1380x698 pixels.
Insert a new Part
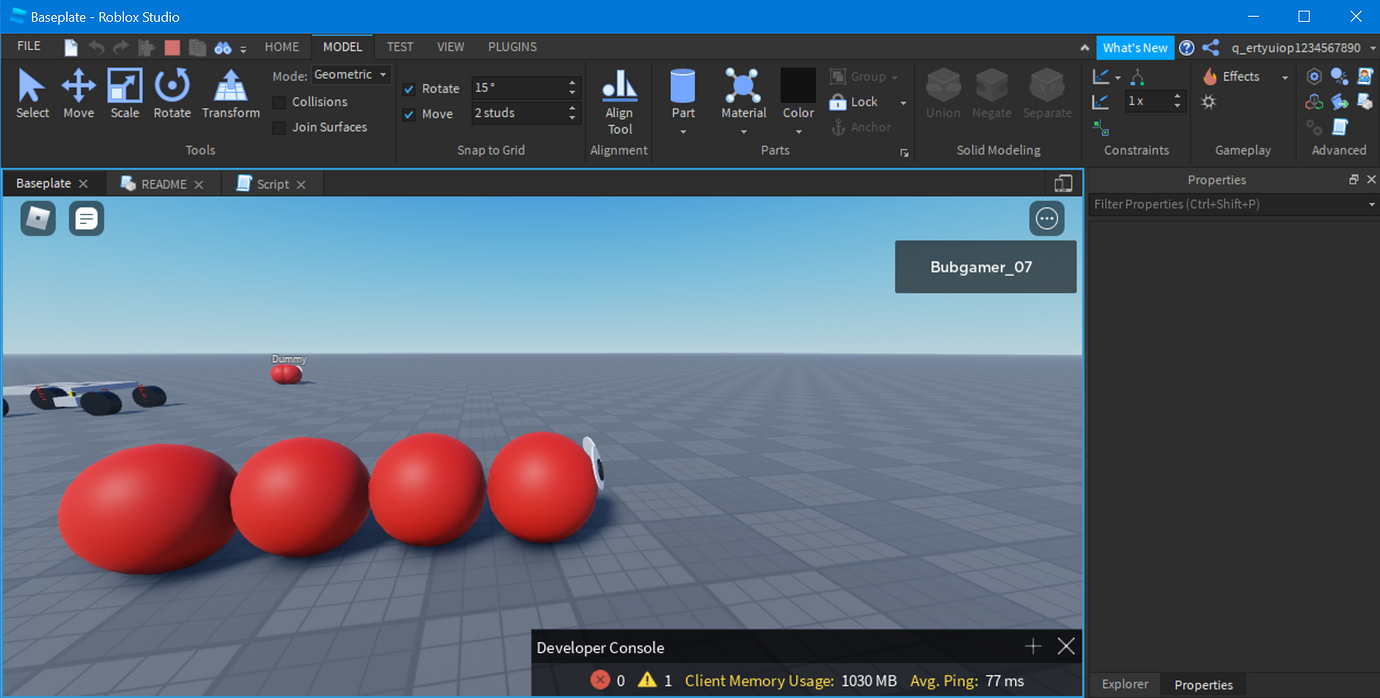click(x=682, y=93)
